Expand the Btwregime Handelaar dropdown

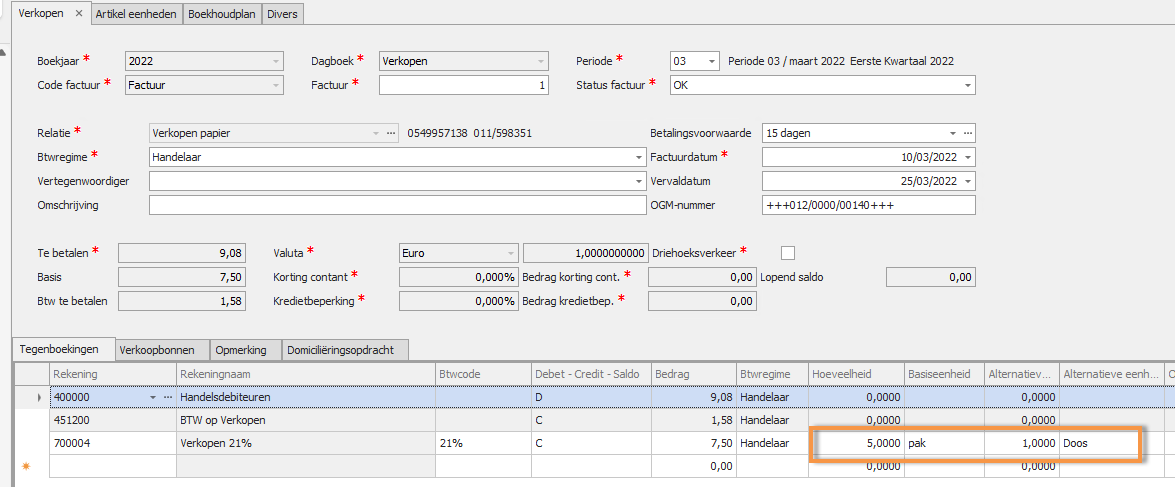[638, 157]
